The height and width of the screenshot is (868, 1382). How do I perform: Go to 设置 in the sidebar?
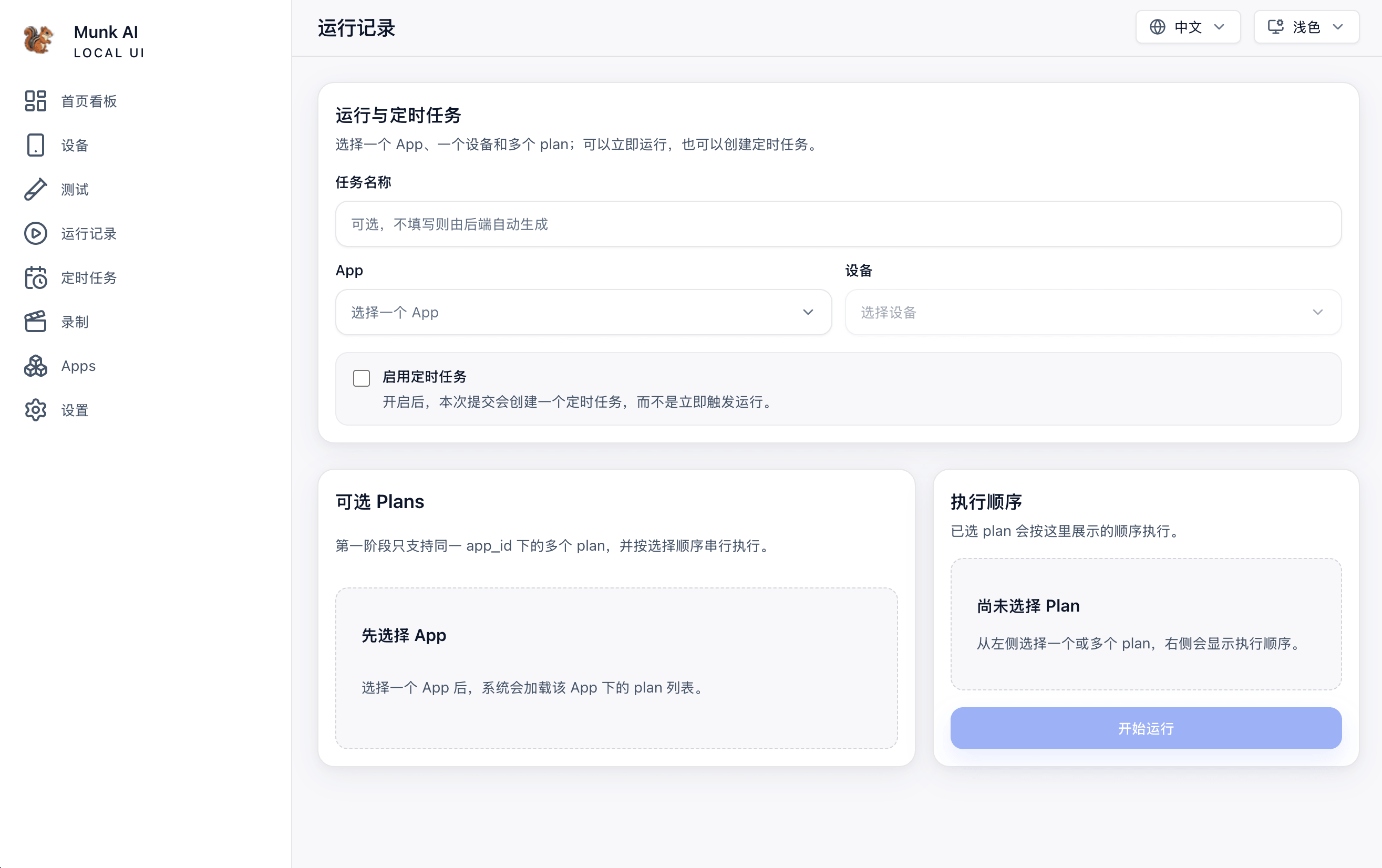click(75, 411)
